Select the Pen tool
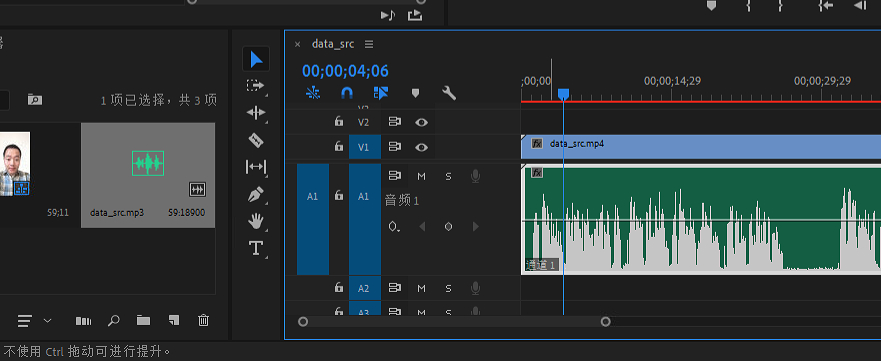The image size is (881, 361). (x=256, y=194)
